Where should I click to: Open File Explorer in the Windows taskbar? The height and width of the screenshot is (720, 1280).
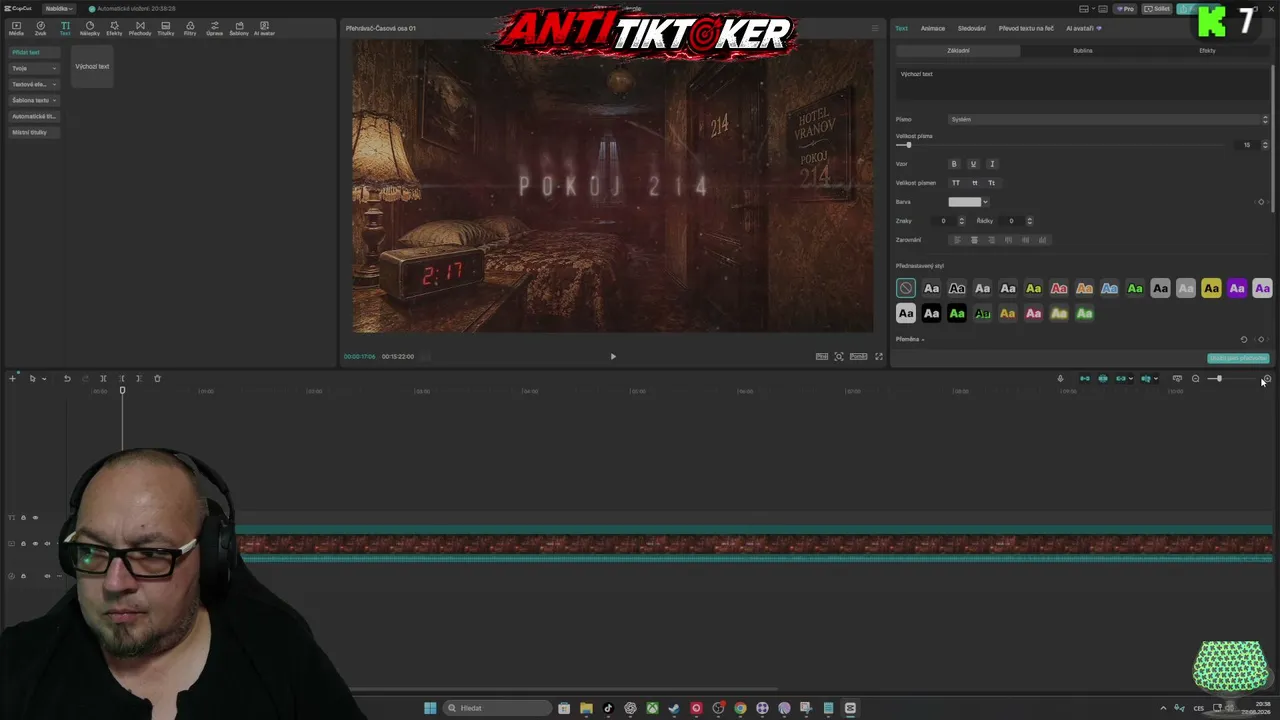pos(586,708)
